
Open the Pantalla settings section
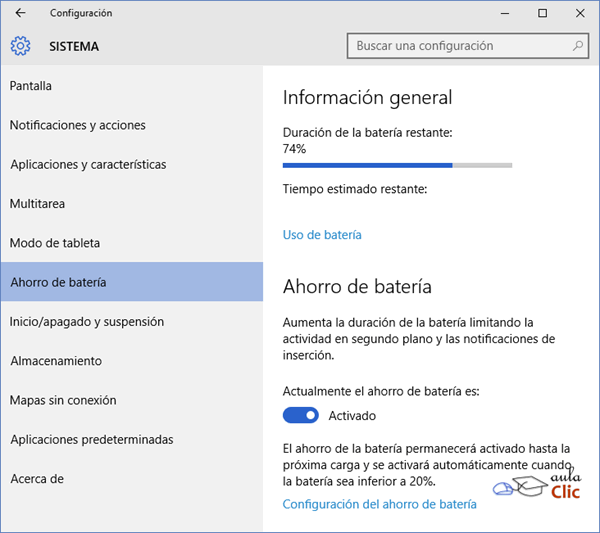coord(31,86)
